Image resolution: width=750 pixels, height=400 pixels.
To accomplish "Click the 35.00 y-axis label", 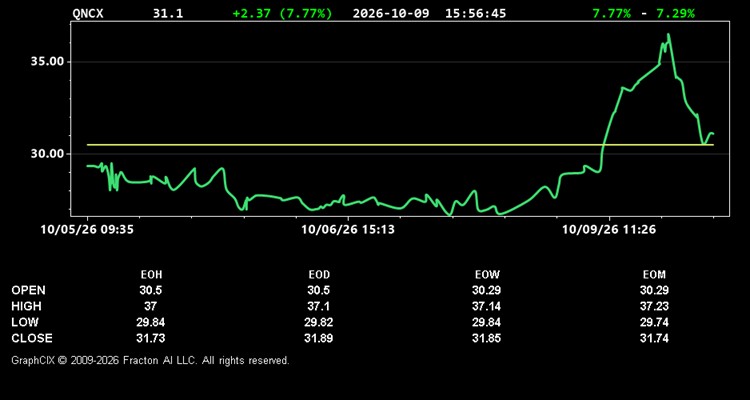I will pos(47,62).
